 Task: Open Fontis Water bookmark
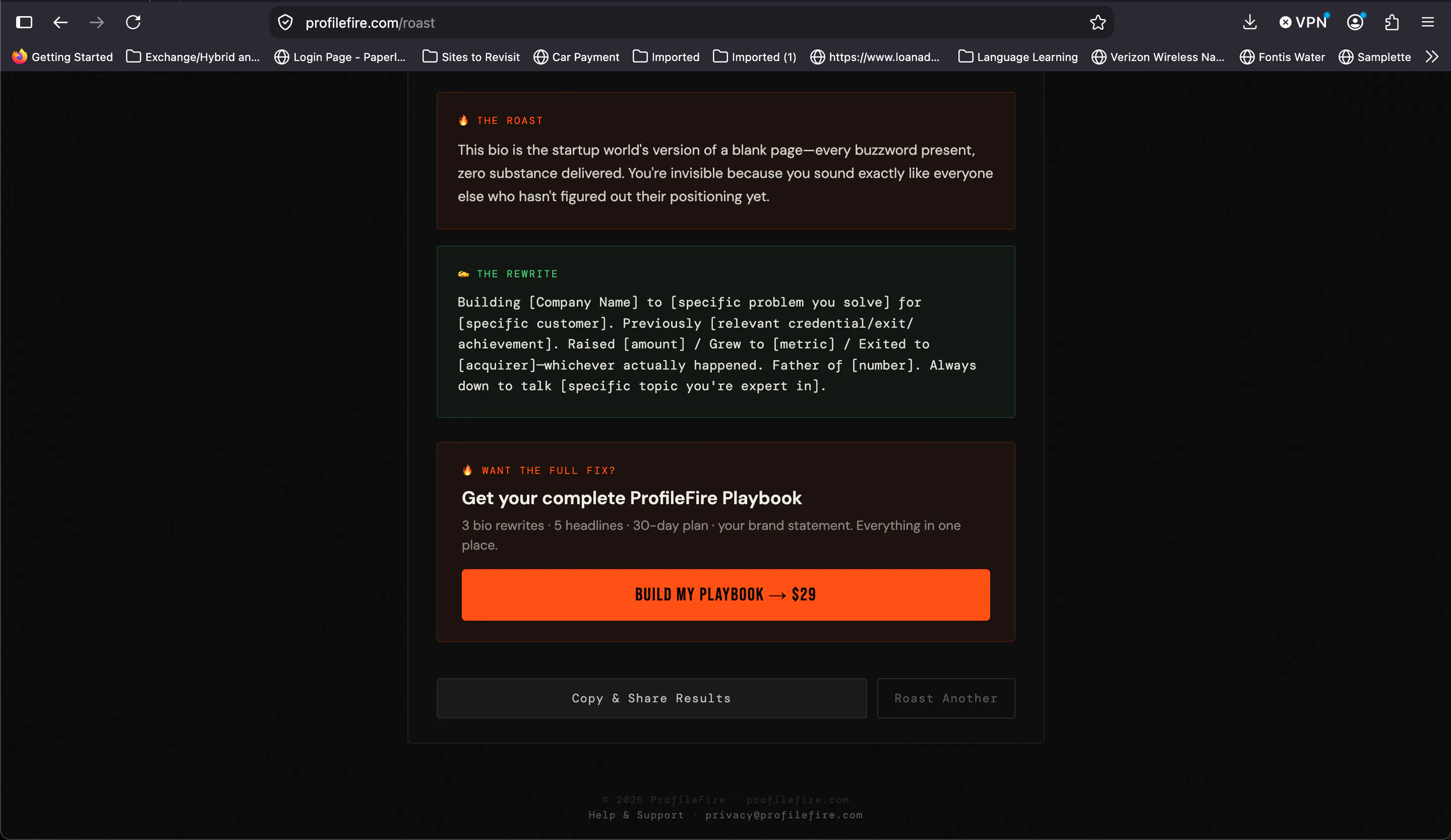(x=1282, y=56)
